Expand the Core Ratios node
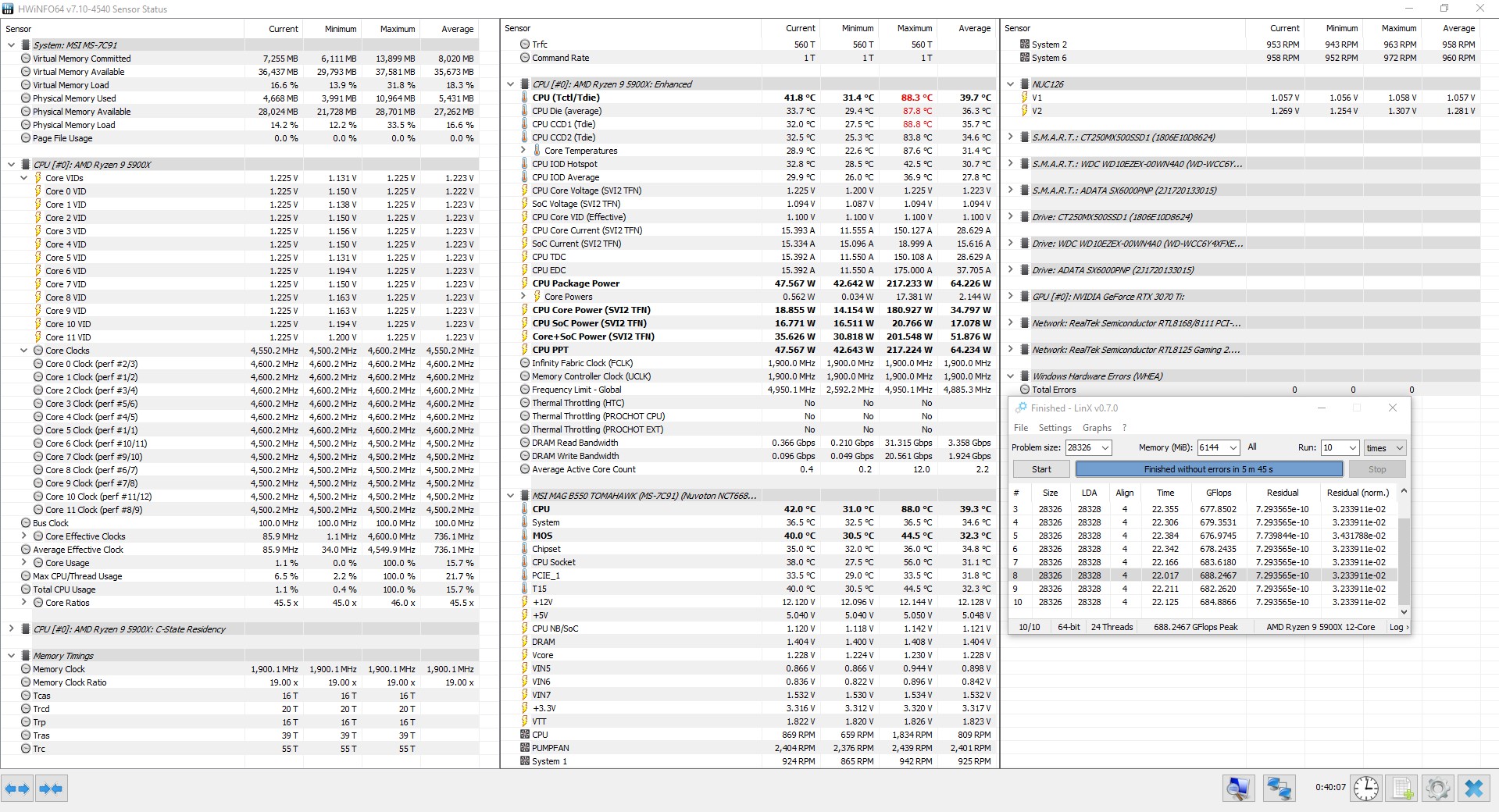The width and height of the screenshot is (1499, 812). (23, 603)
